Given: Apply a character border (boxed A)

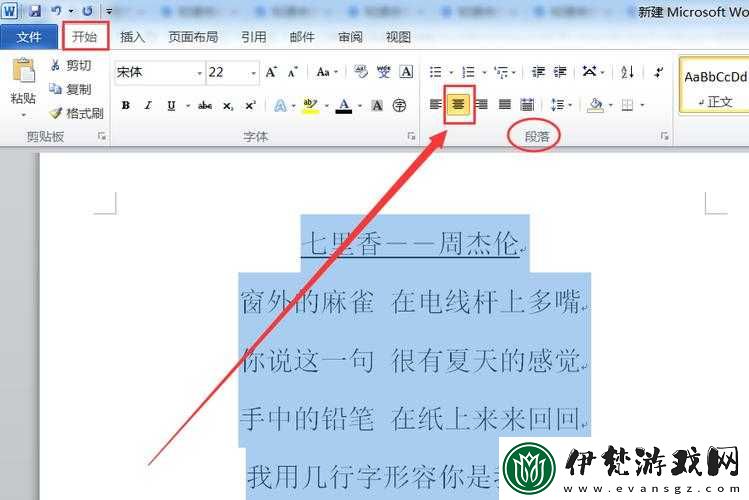Looking at the screenshot, I should 406,72.
